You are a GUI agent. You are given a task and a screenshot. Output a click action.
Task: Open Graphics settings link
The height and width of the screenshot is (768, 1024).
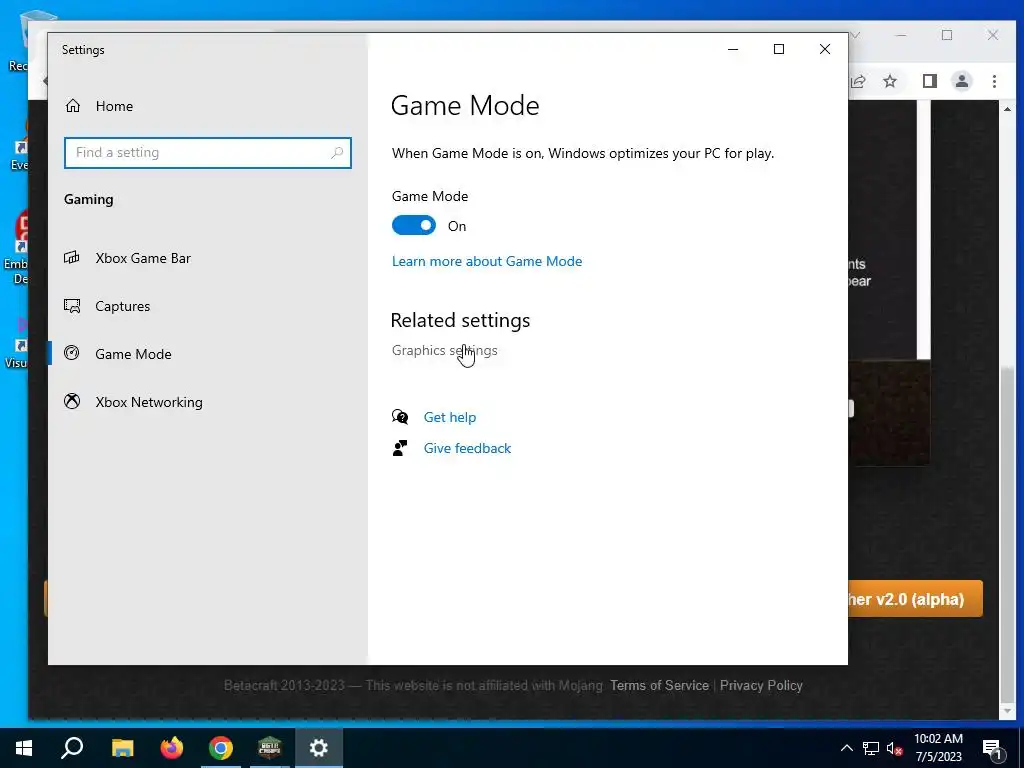coord(444,350)
